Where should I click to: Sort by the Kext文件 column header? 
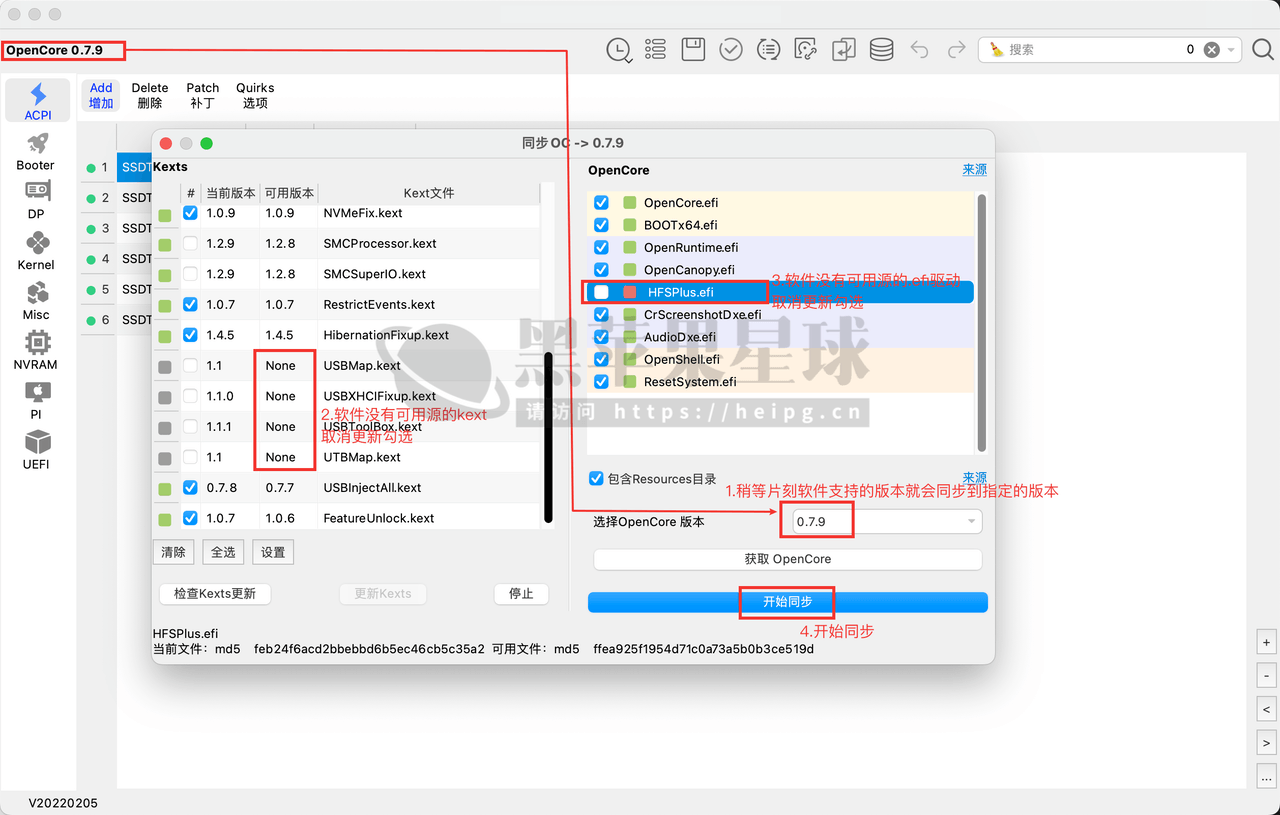428,193
